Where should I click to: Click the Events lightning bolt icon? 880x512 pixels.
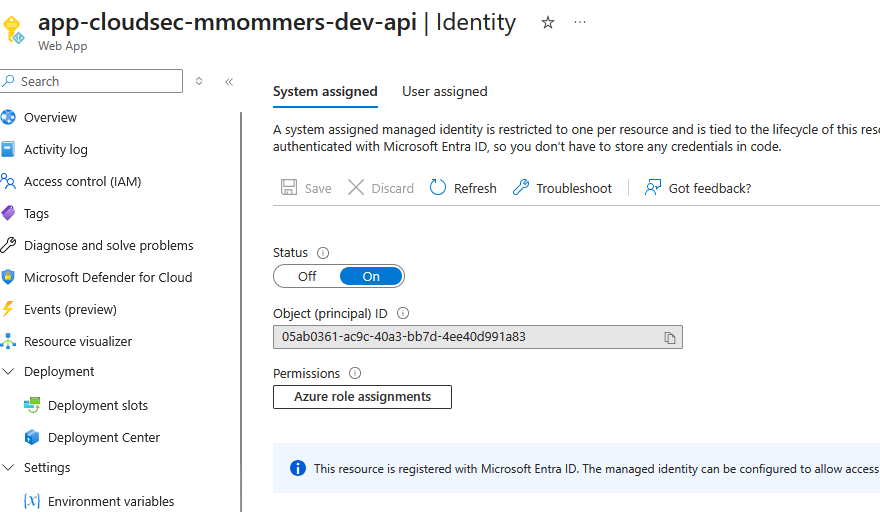8,309
